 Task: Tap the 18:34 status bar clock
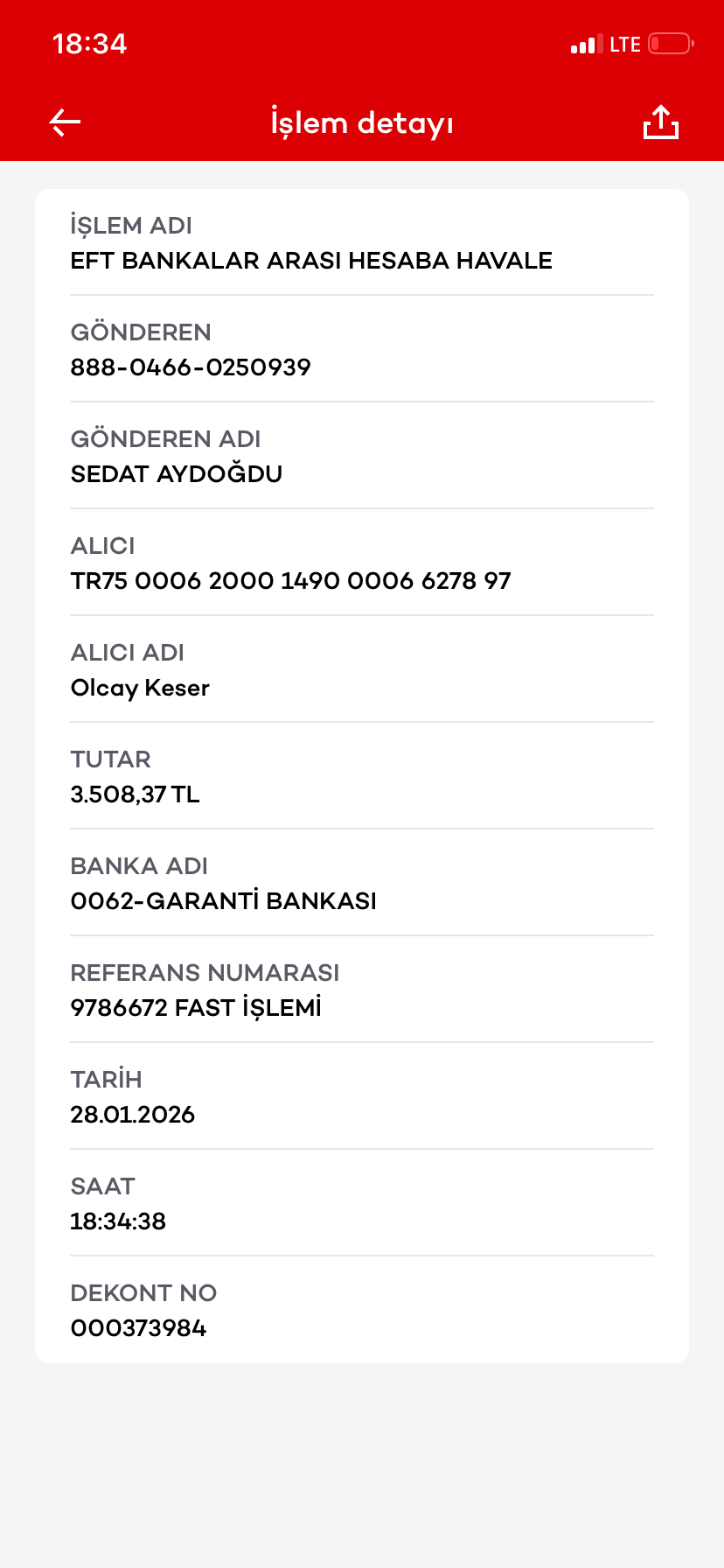pyautogui.click(x=89, y=44)
